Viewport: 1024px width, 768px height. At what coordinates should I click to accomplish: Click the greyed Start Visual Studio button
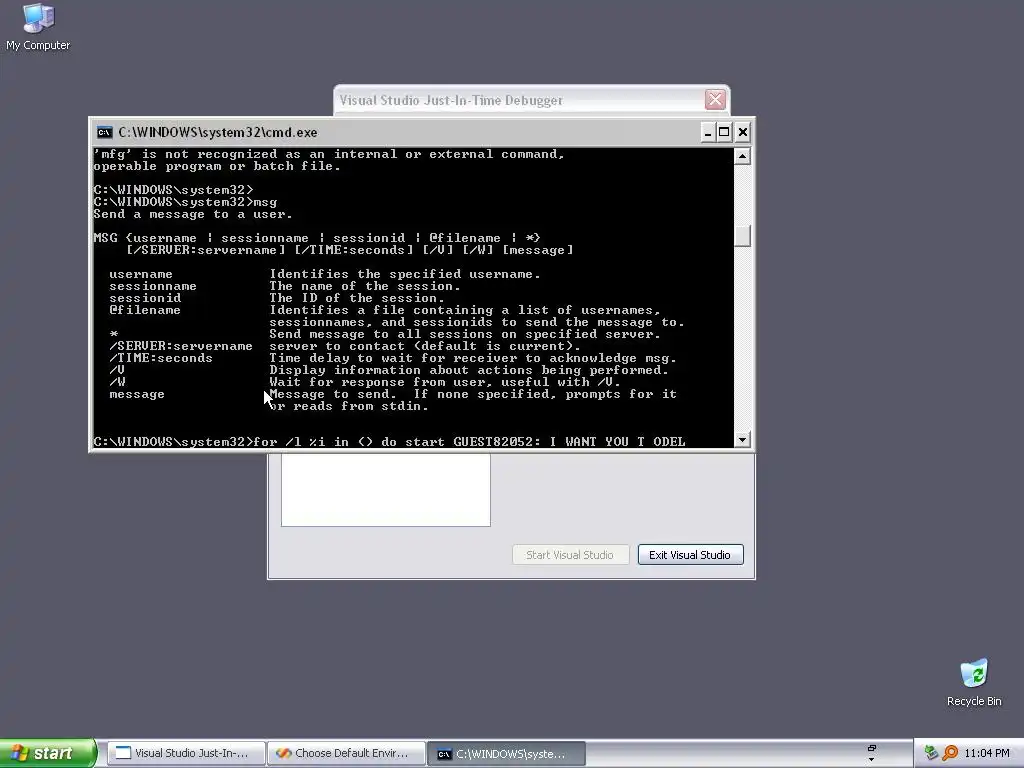coord(570,555)
